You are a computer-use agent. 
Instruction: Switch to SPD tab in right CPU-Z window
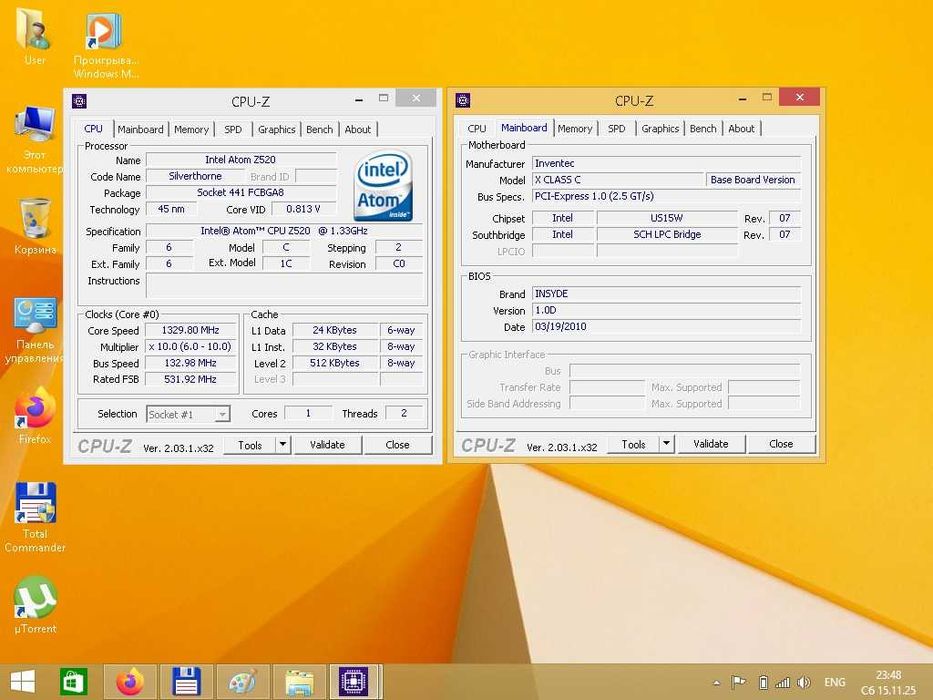pos(616,129)
